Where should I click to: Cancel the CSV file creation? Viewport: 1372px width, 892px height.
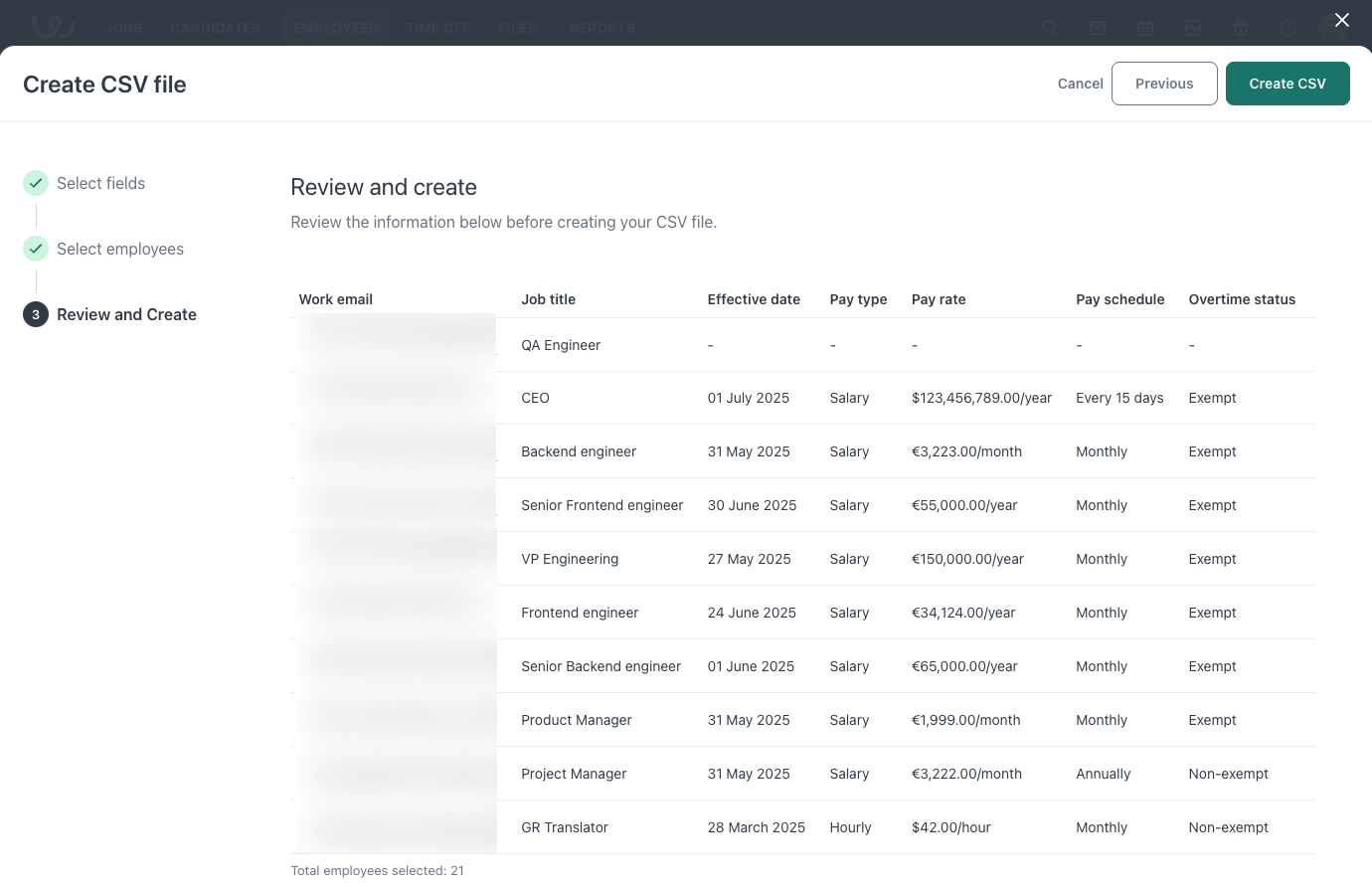pos(1080,84)
